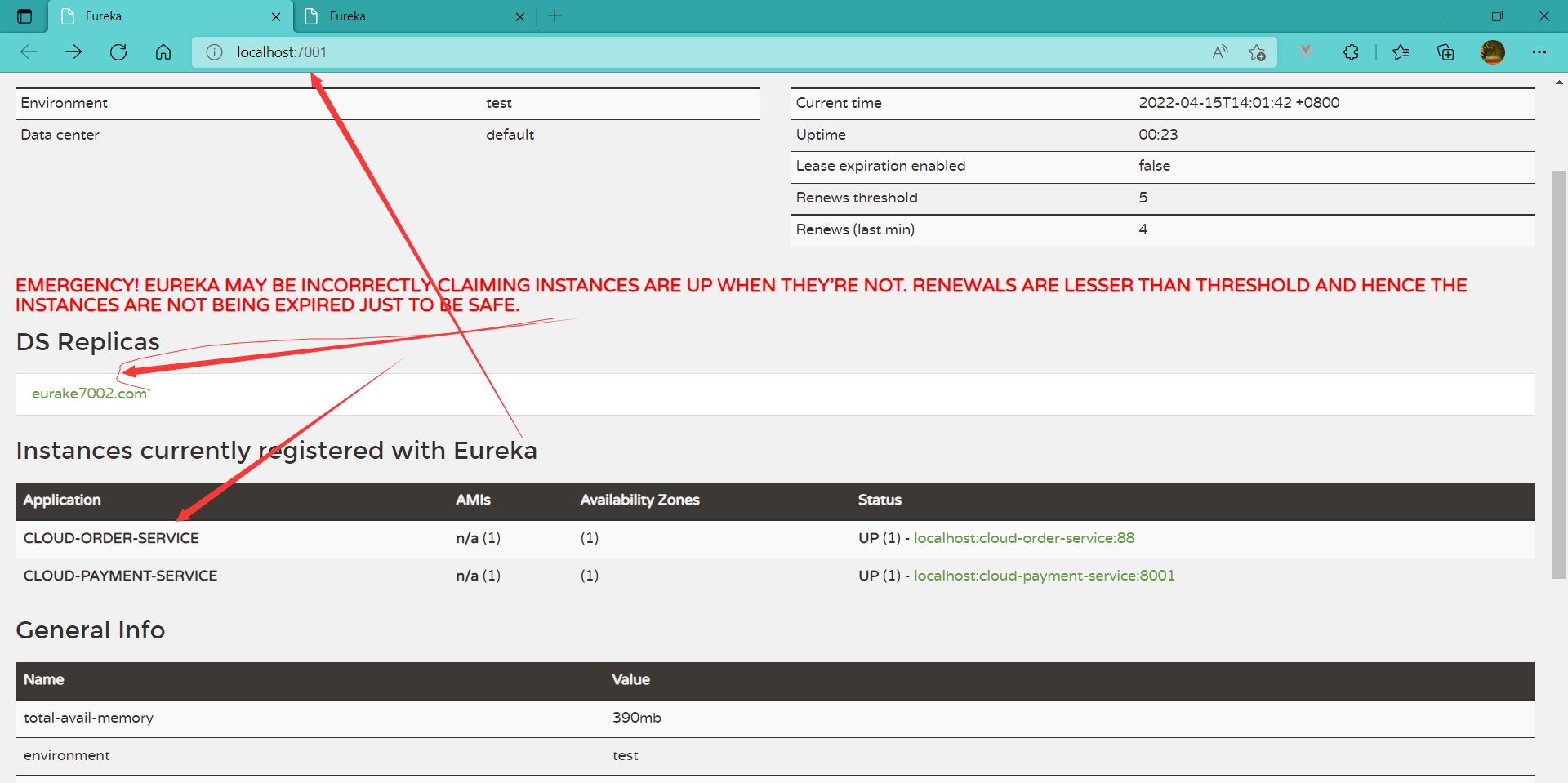Screen dimensions: 1568x783
Task: Open the tab actions menu icon
Action: point(24,16)
